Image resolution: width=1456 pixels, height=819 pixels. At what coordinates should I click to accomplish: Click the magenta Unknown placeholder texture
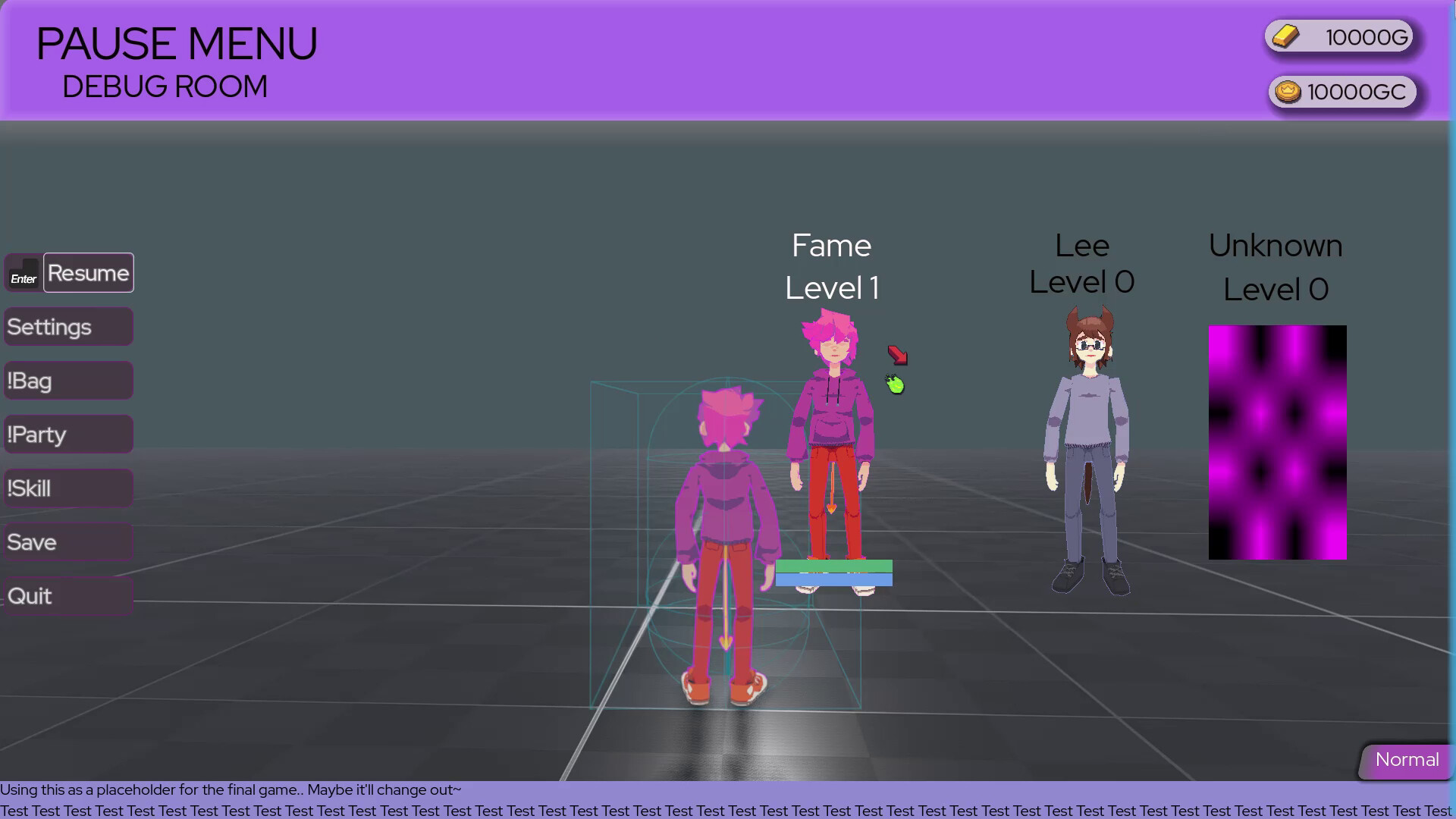(1277, 440)
